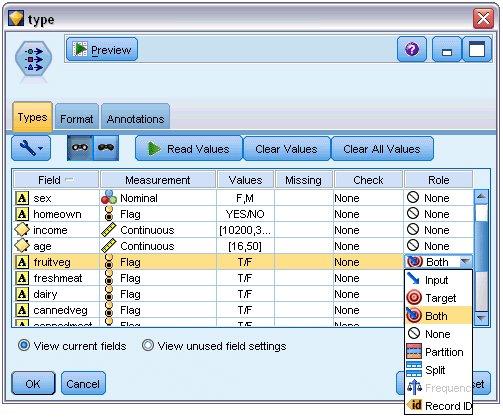This screenshot has height=418, width=503.
Task: Click the Measurement cell Flag for freshmeat
Action: coord(158,278)
